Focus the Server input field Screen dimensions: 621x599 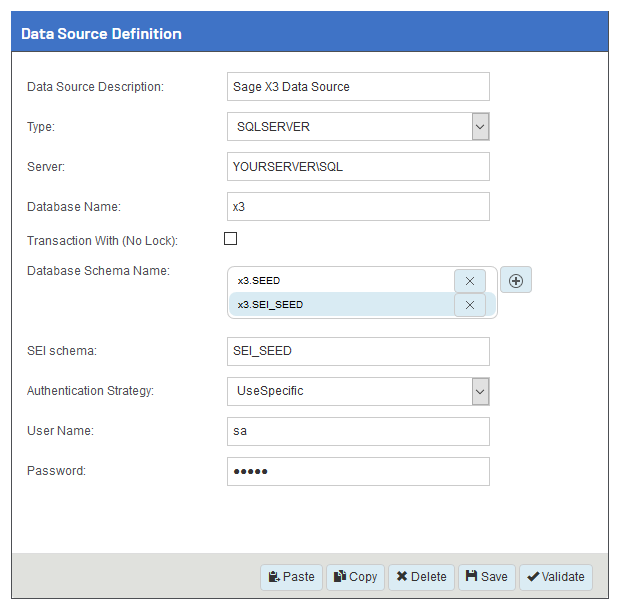[358, 167]
